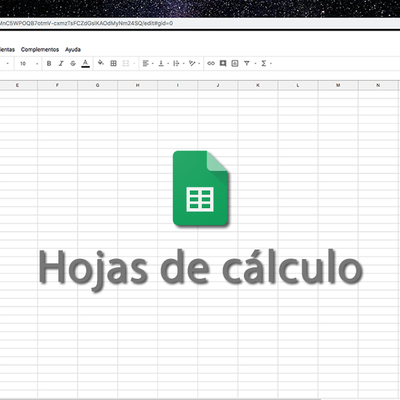Open the font size 10 dropdown
The image size is (400, 400).
click(29, 63)
